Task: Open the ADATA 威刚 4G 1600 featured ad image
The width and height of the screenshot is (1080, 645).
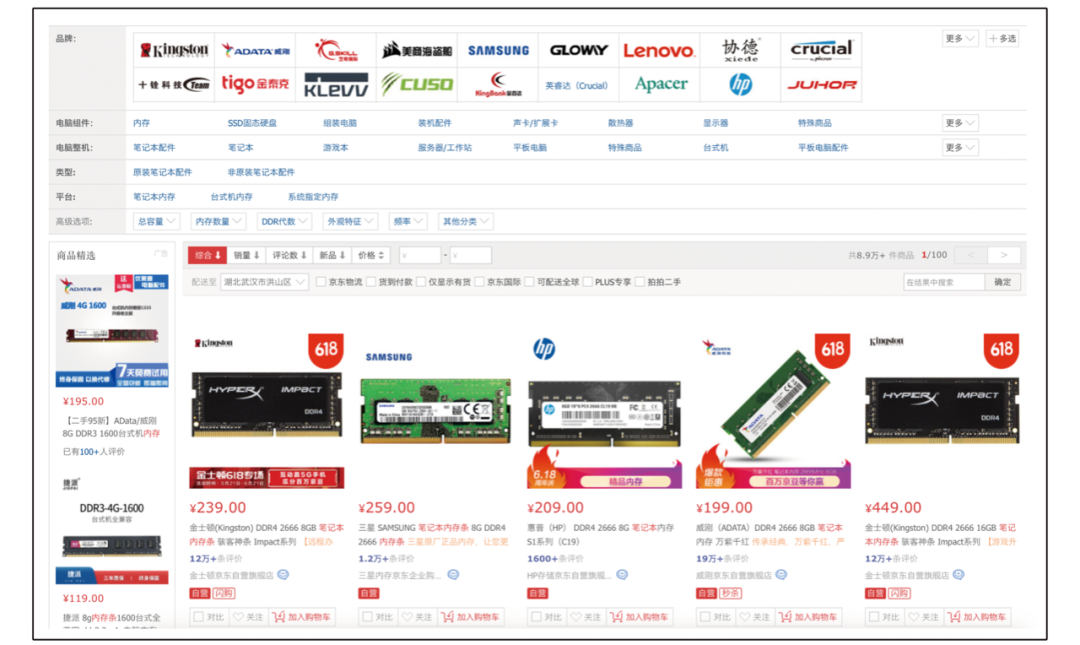Action: coord(112,331)
